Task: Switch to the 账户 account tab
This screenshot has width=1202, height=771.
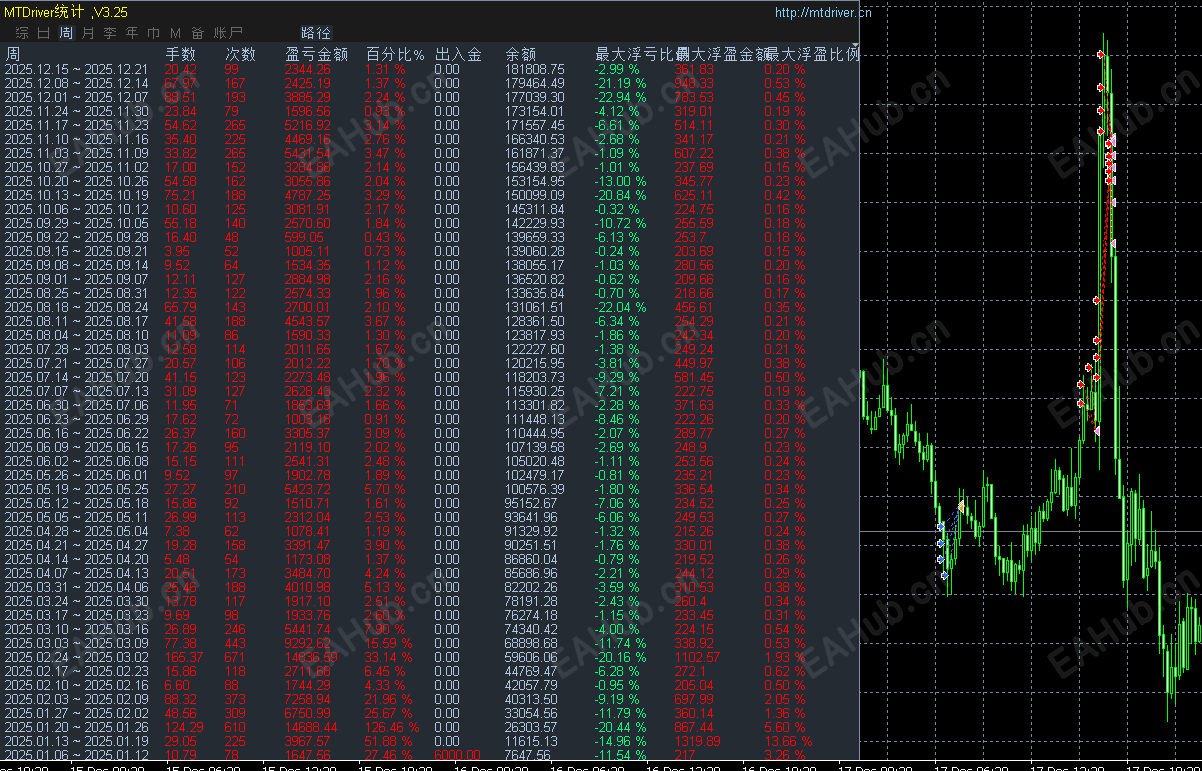Action: [228, 33]
